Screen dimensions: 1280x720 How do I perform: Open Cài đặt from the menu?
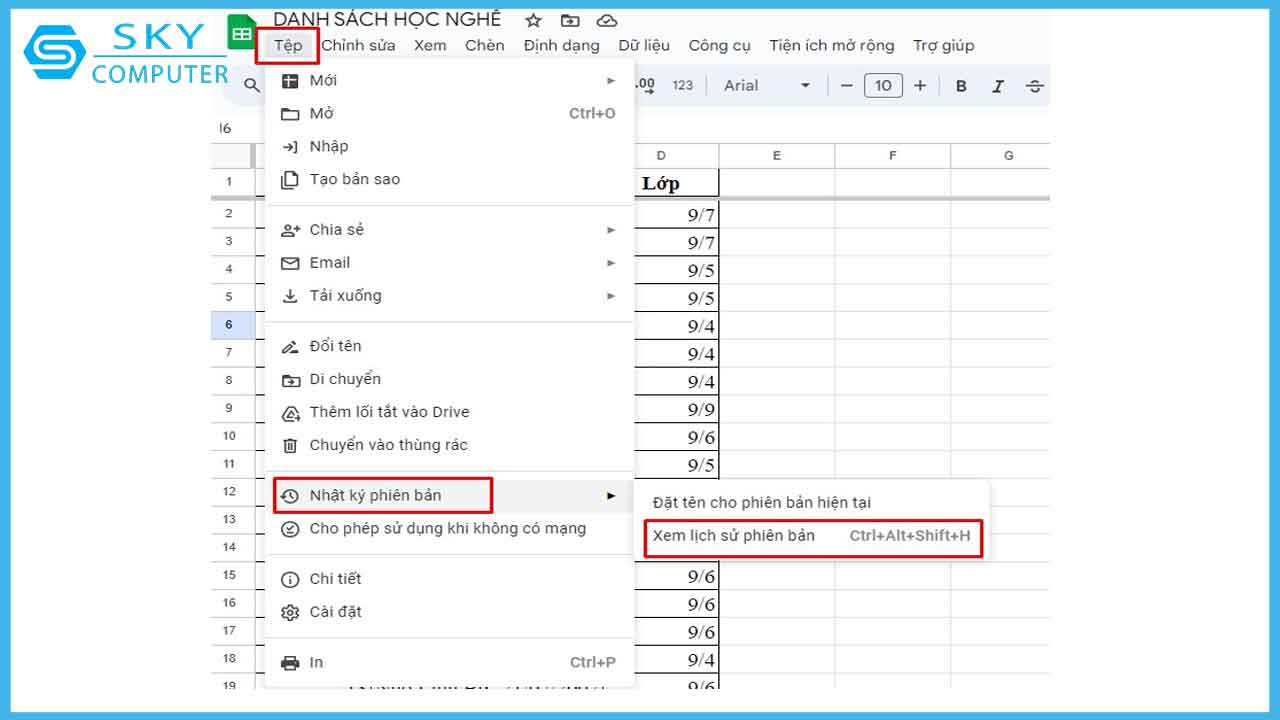[450, 611]
